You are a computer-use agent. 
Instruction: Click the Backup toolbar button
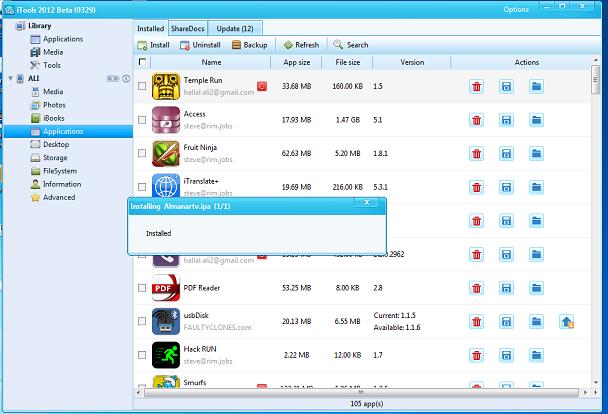pos(250,45)
